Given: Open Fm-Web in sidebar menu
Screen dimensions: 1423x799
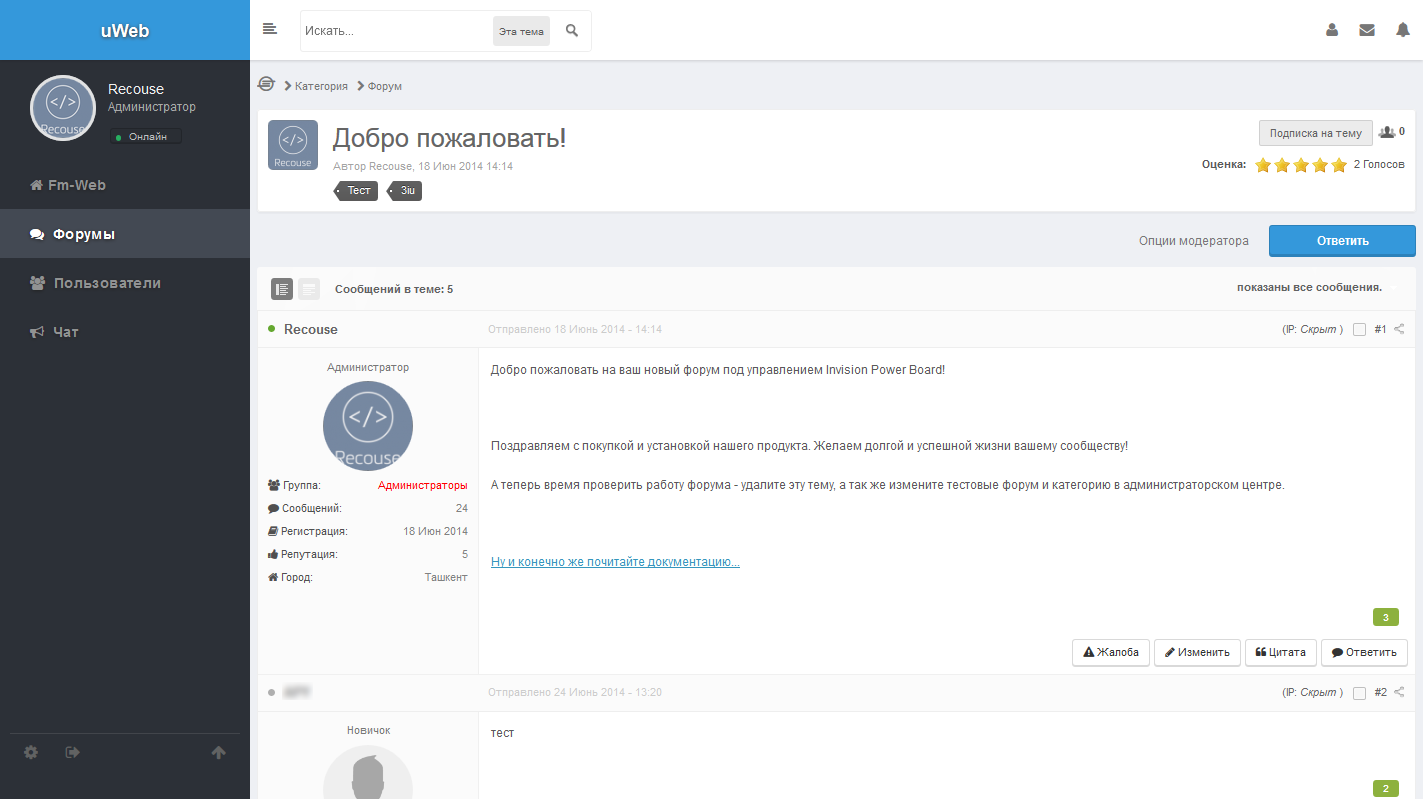Looking at the screenshot, I should [x=125, y=185].
